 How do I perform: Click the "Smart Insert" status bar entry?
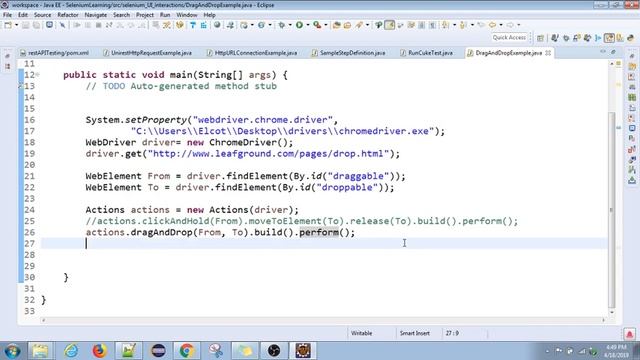click(415, 333)
